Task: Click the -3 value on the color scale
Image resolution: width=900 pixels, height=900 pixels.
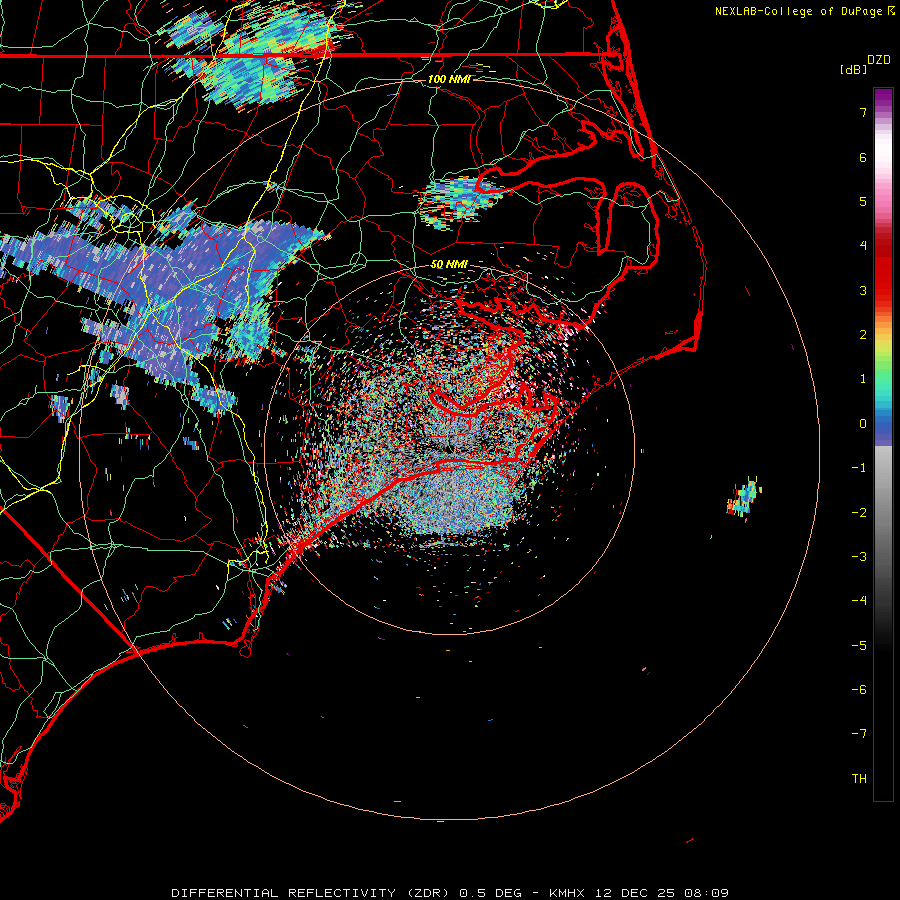Action: click(859, 557)
